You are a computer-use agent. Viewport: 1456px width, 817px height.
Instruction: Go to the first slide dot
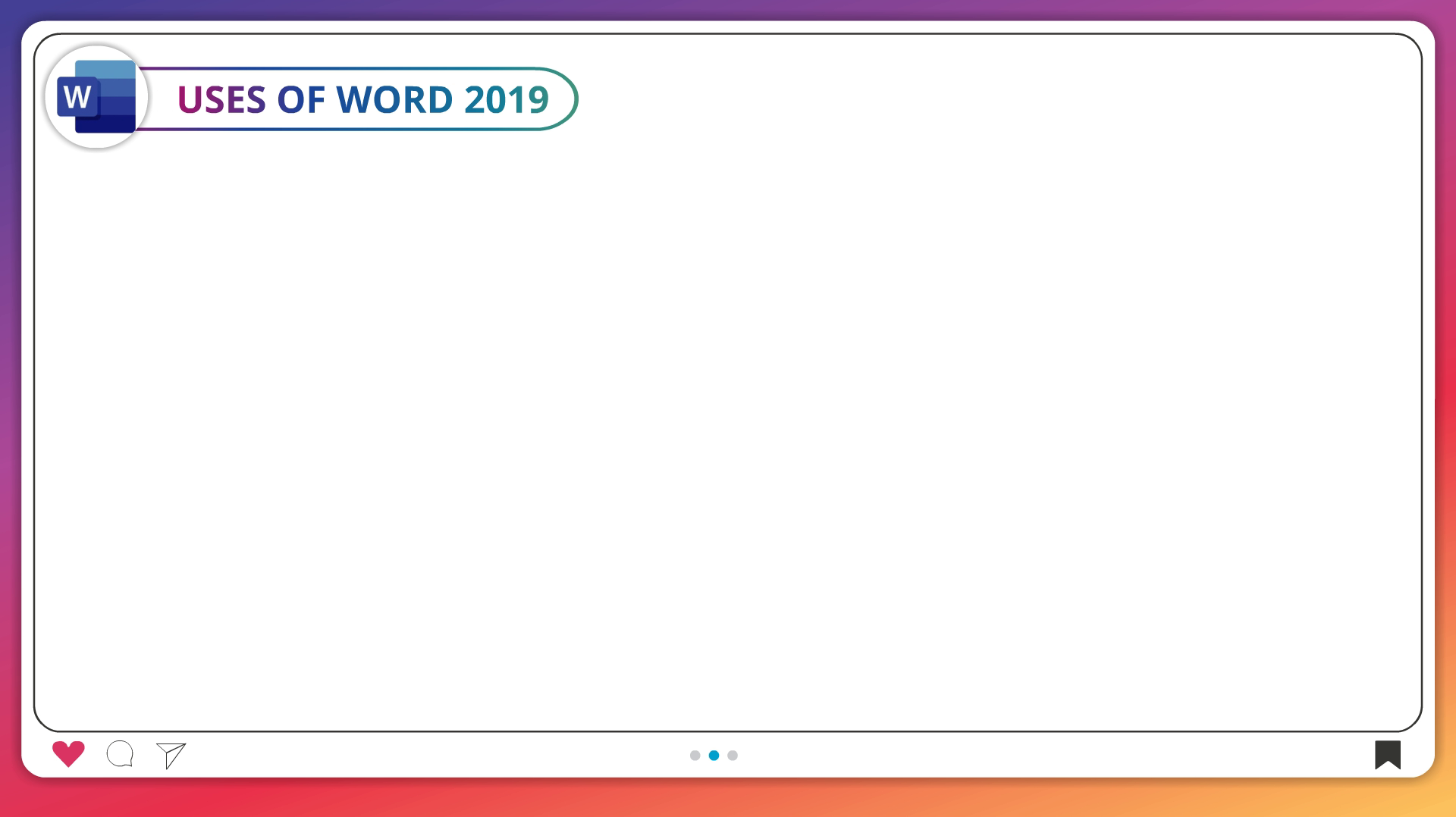point(695,756)
